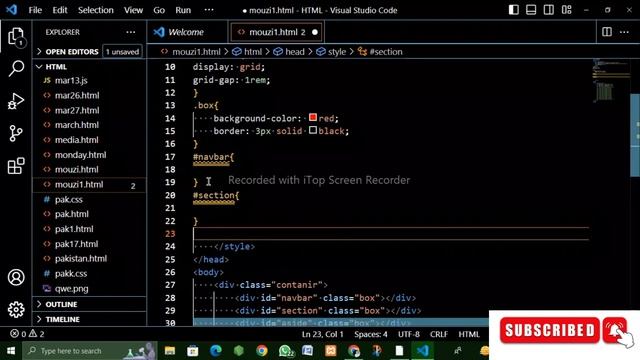This screenshot has width=640, height=360.
Task: Open mar26.html in the explorer
Action: coord(77,96)
